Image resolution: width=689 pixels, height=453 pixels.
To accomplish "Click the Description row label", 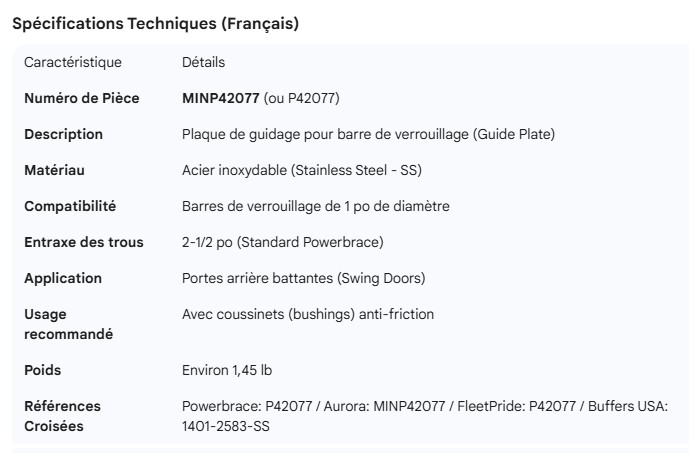I will tap(63, 134).
